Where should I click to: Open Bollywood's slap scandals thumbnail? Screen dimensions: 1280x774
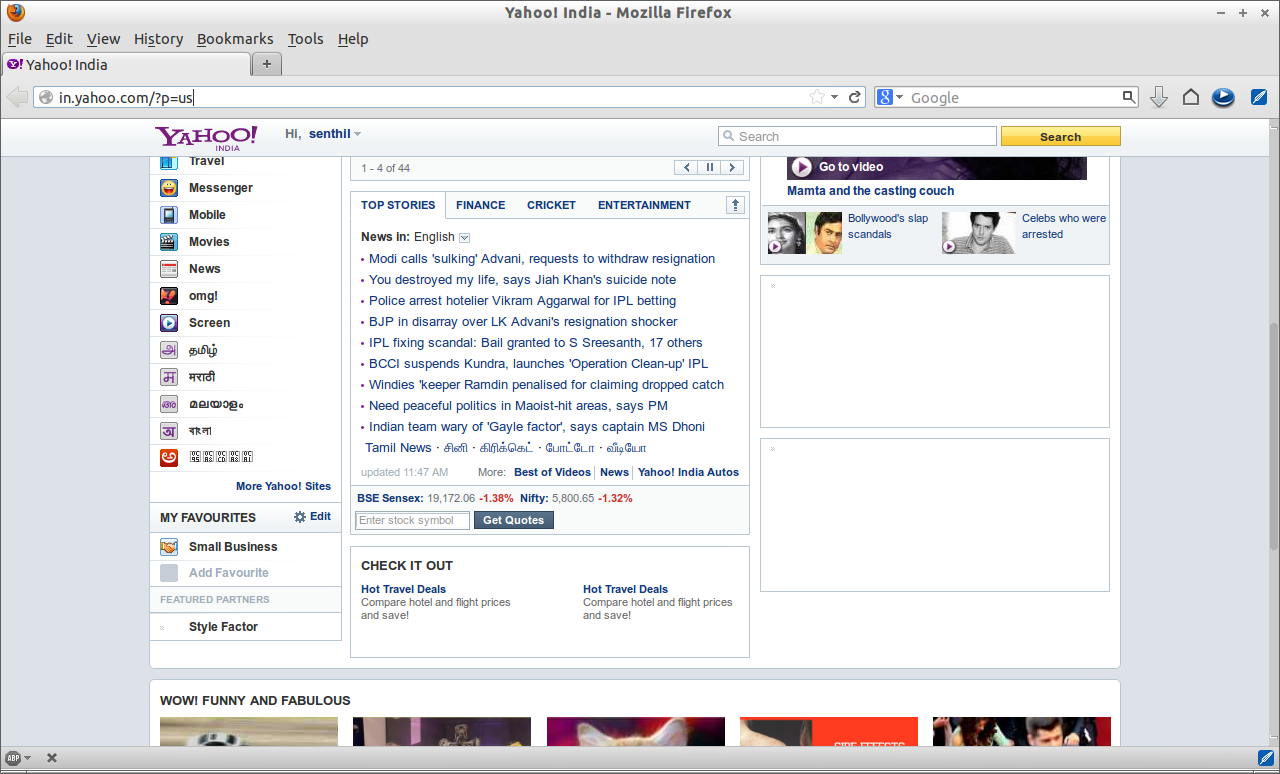pos(804,232)
